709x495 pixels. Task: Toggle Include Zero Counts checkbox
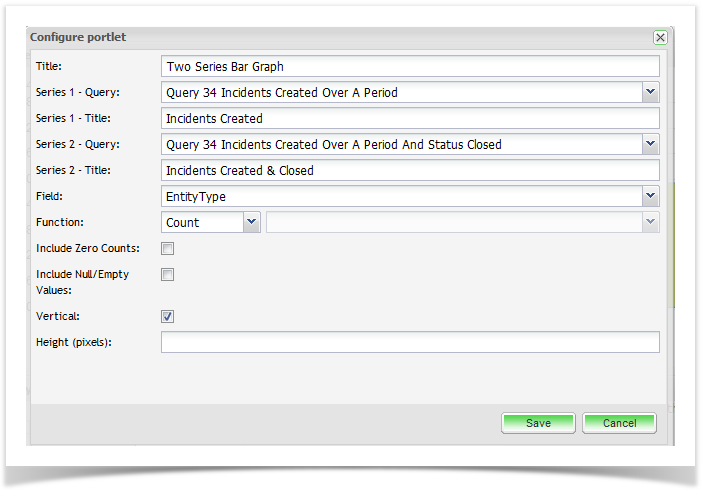(x=168, y=249)
